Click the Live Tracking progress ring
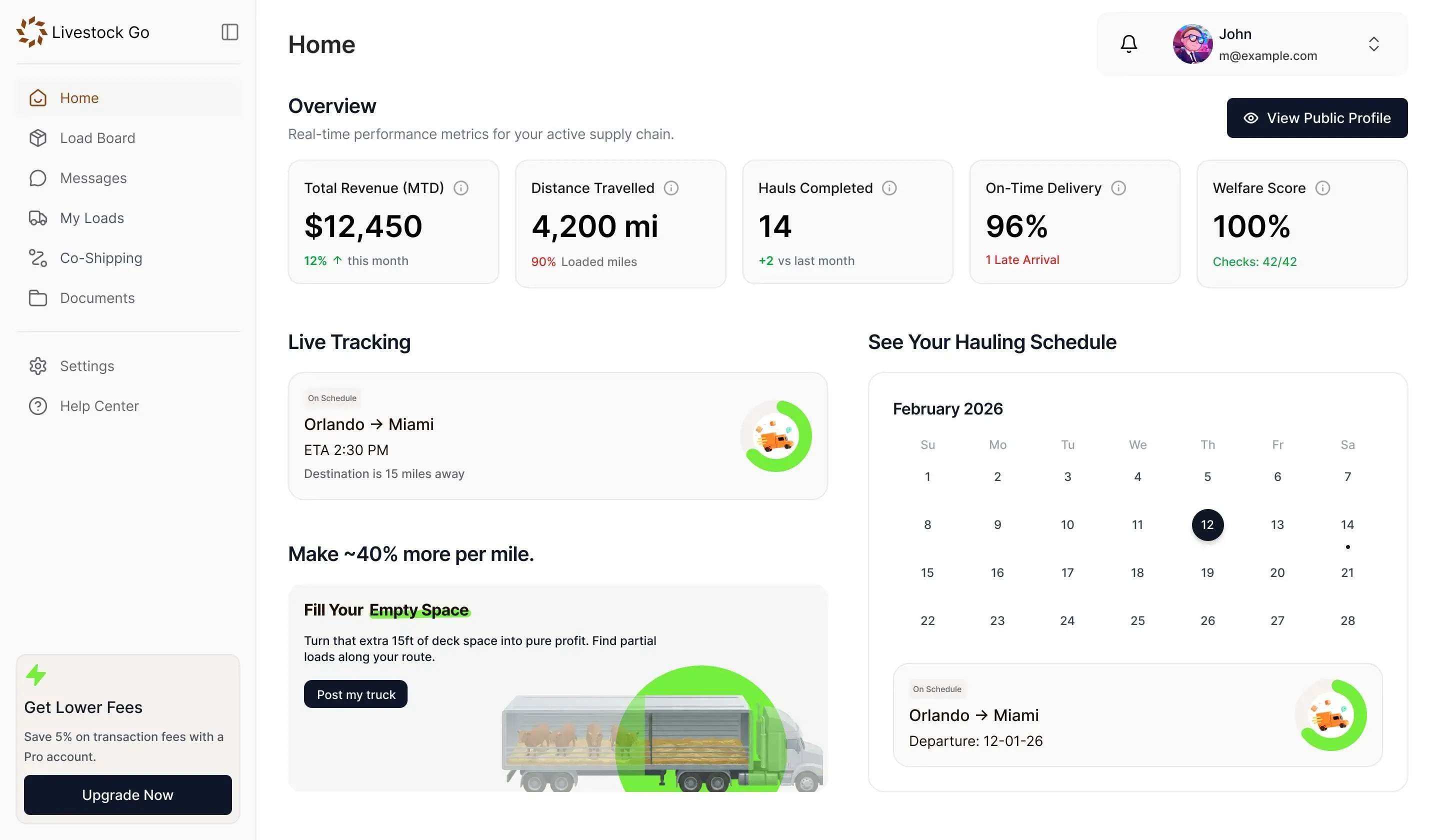The height and width of the screenshot is (840, 1440). [775, 436]
